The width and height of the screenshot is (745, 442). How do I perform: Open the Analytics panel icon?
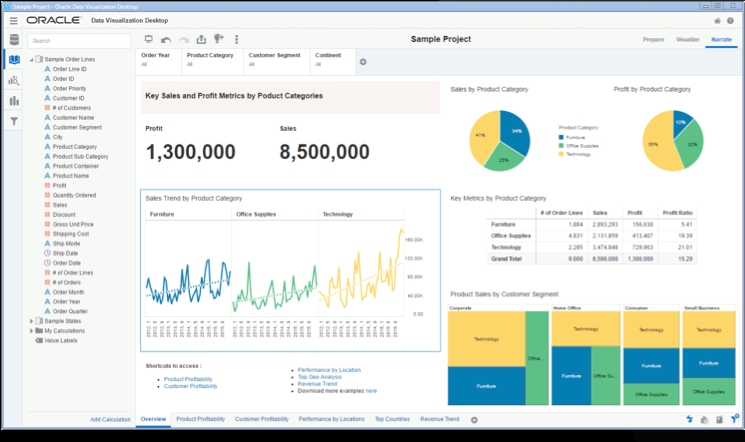14,81
